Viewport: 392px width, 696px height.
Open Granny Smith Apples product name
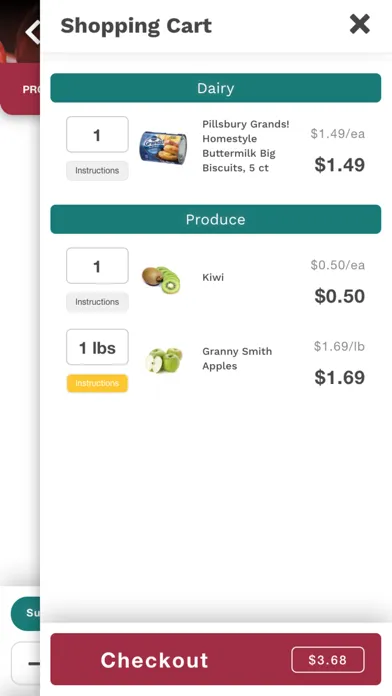(237, 359)
